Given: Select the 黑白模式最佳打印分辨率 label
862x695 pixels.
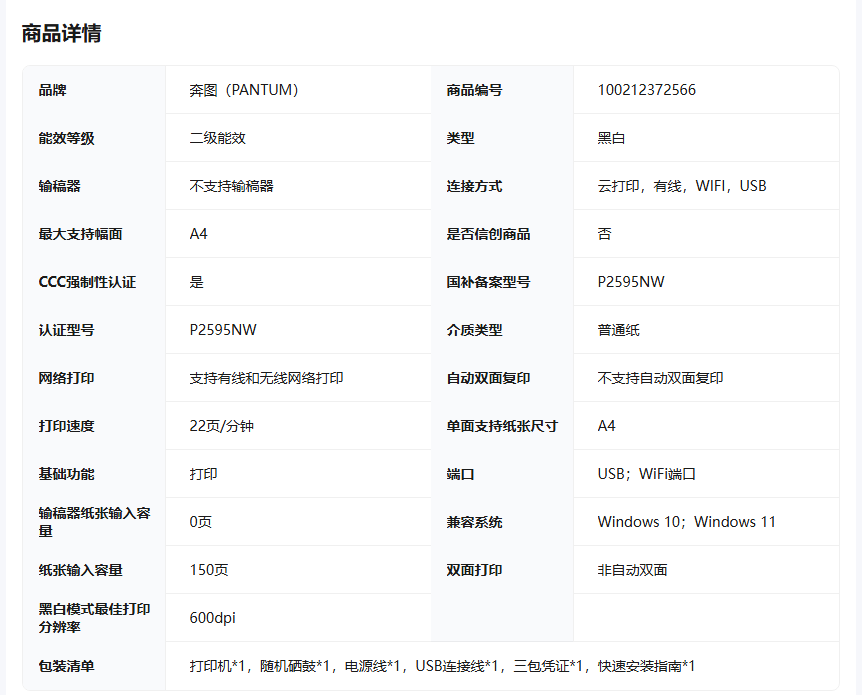Looking at the screenshot, I should pos(94,618).
